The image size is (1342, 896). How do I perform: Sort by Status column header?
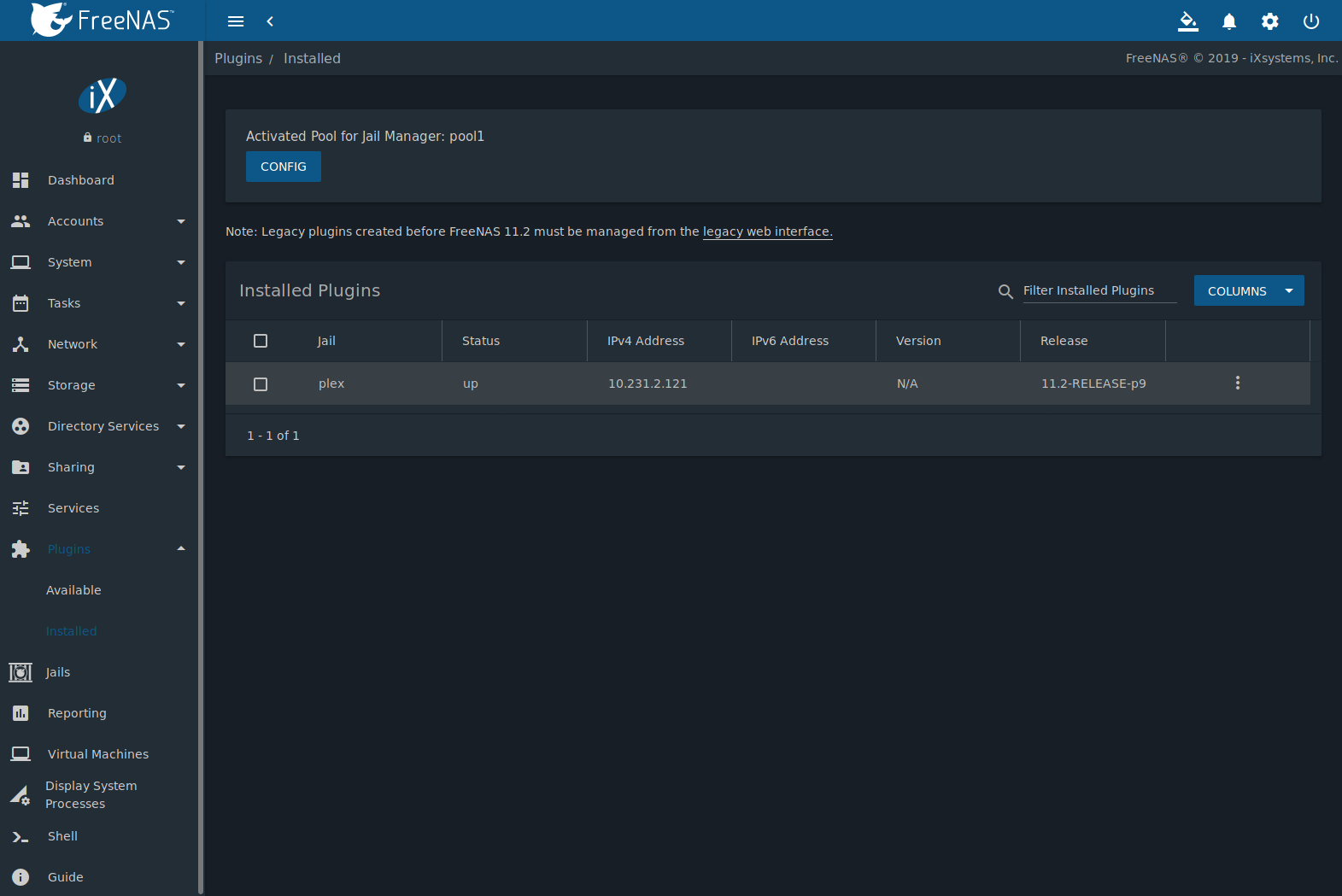481,341
